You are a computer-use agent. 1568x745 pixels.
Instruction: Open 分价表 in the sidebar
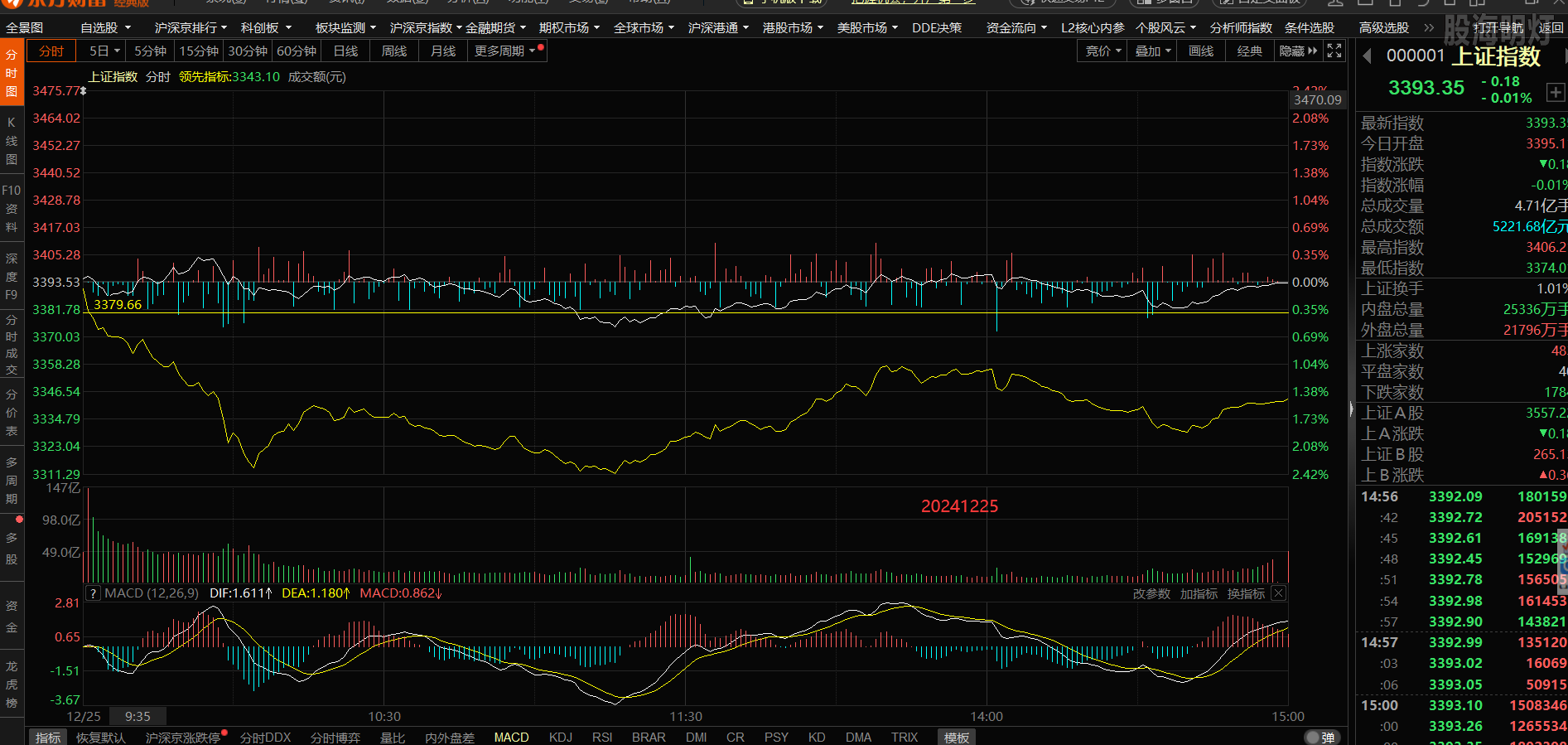[12, 413]
